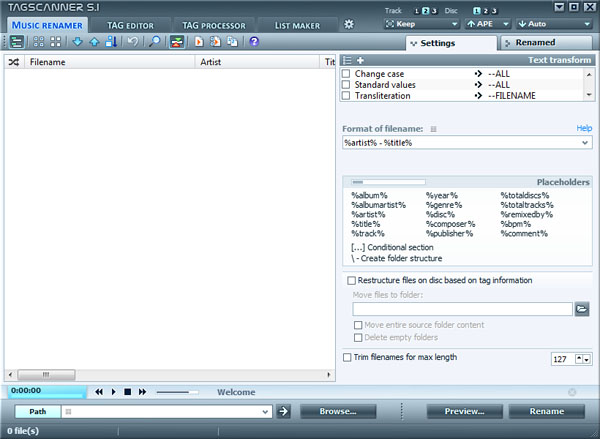Click the go arrow next to path field

click(283, 411)
